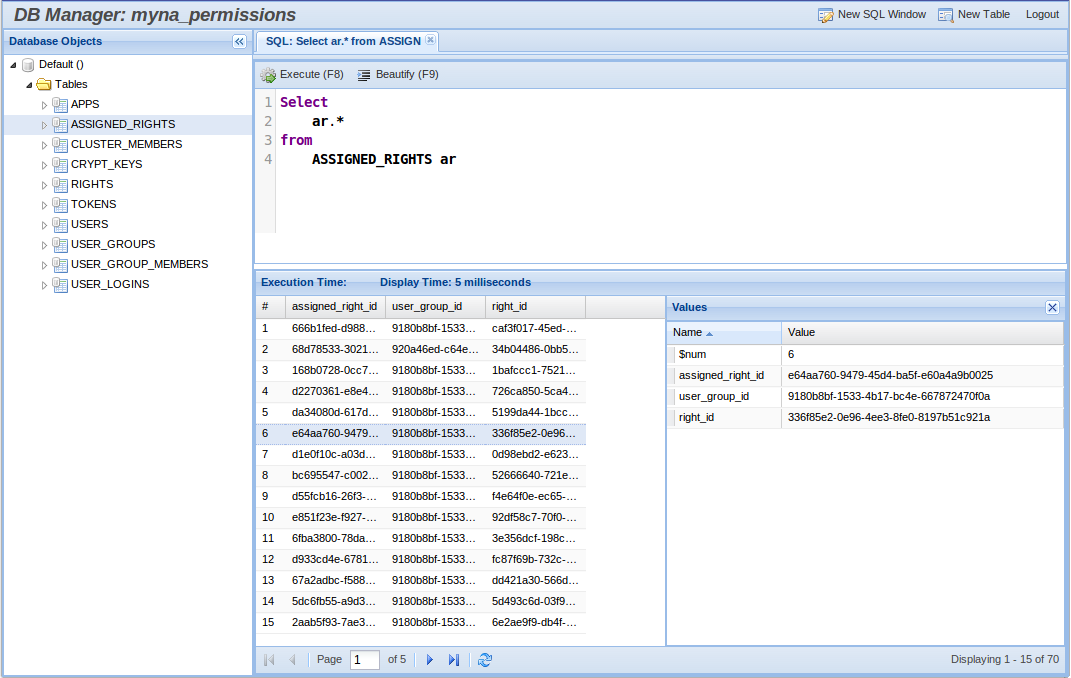This screenshot has width=1071, height=678.
Task: Collapse the Tables folder
Action: [28, 84]
